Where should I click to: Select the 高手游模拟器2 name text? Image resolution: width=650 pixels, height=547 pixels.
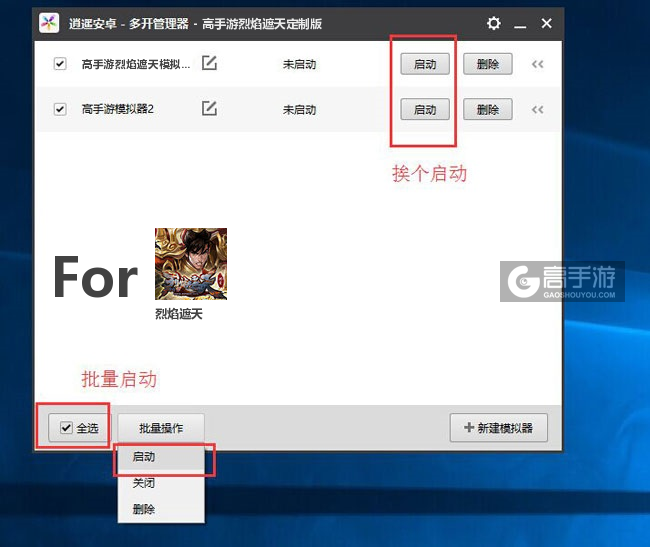[118, 109]
